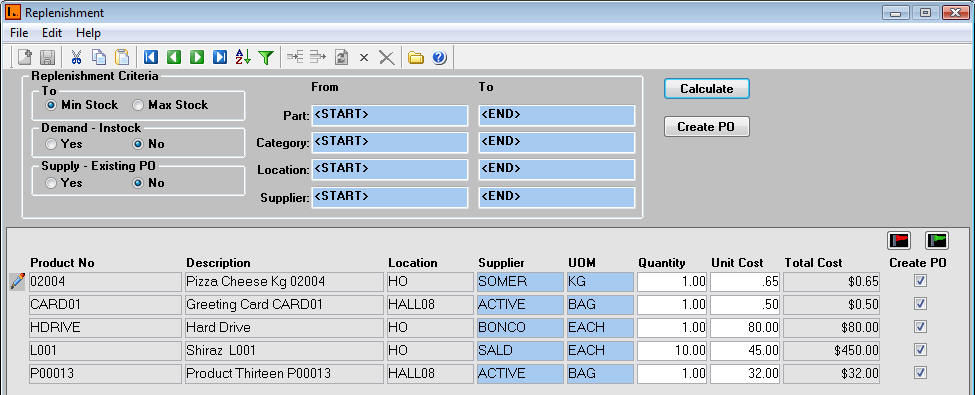Go to previous record green arrow

tap(173, 57)
